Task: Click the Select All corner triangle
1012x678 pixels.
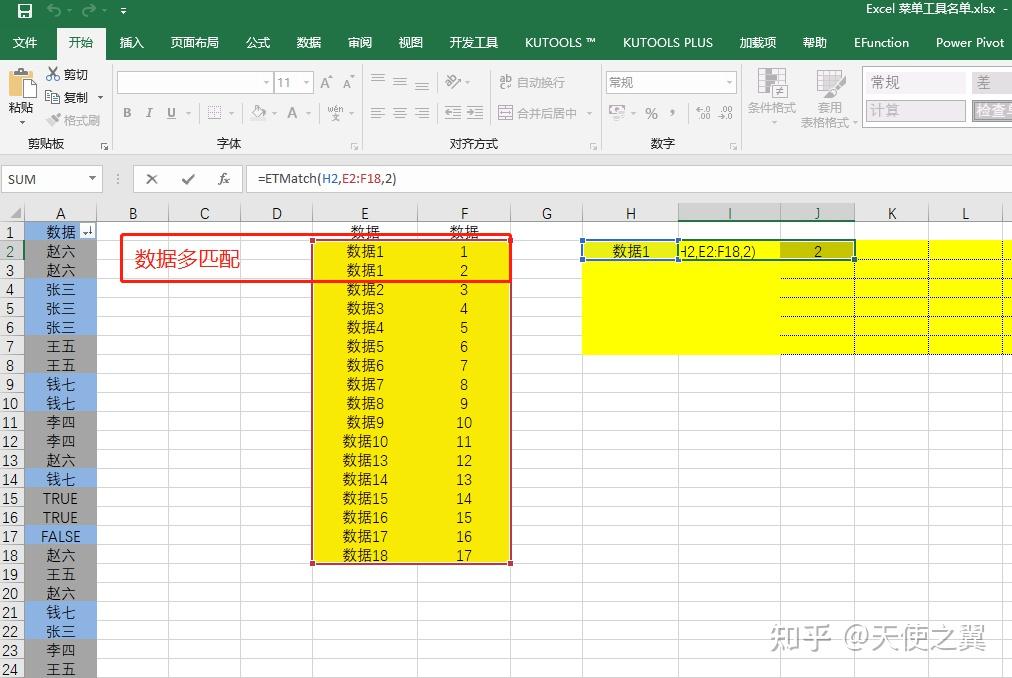Action: point(16,214)
